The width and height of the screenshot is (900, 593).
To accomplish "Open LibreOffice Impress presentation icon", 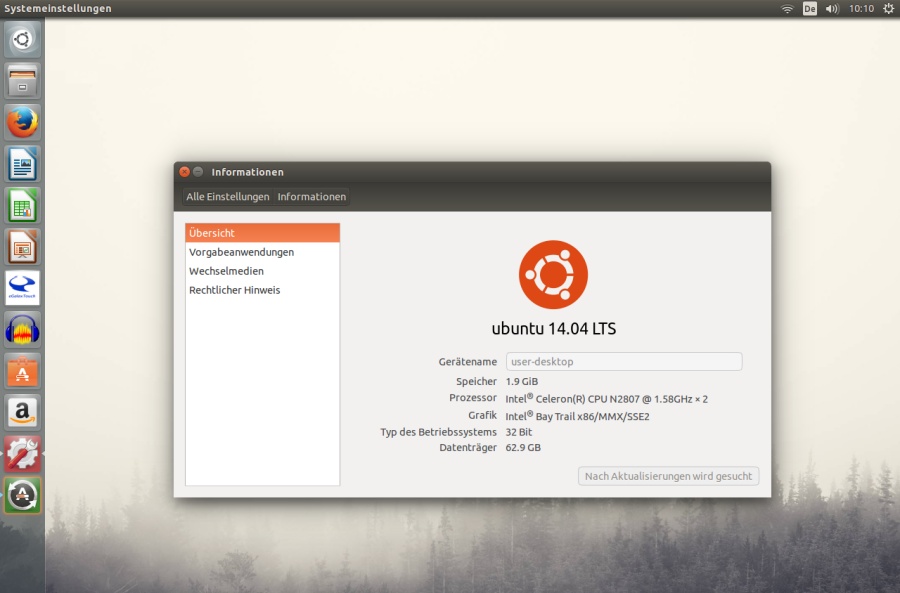I will coord(22,247).
